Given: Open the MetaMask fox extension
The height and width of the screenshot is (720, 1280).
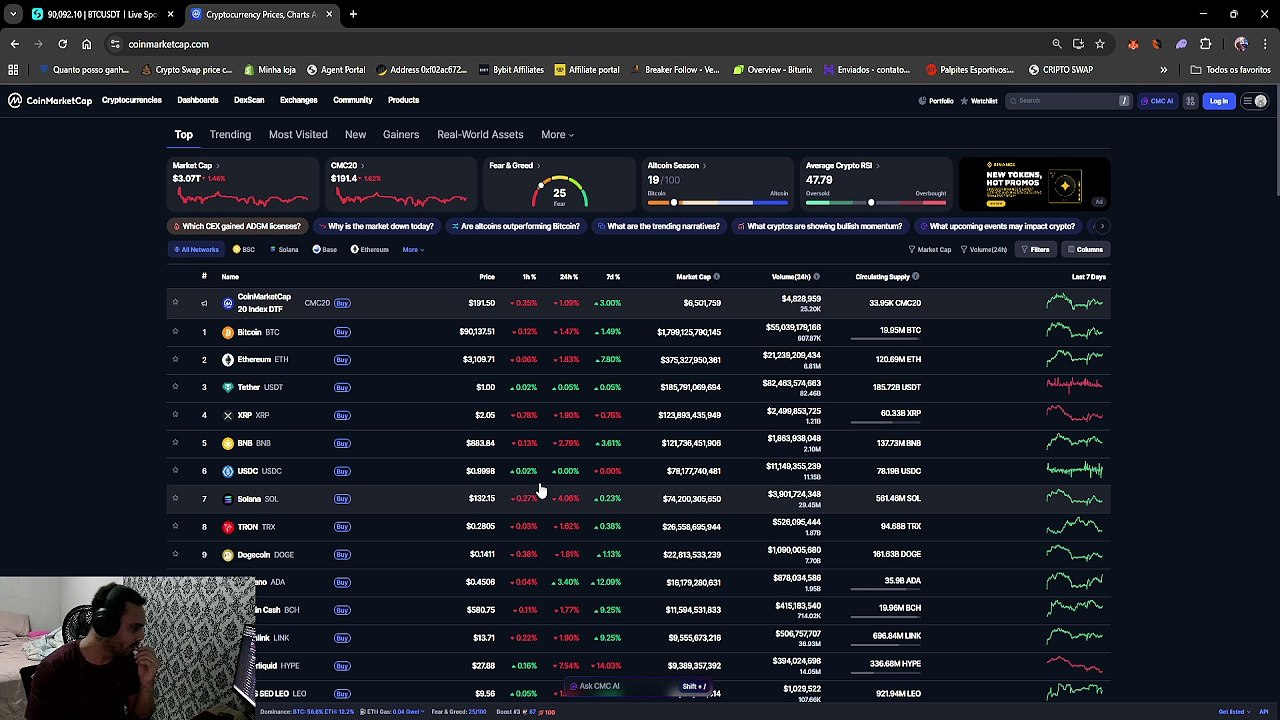Looking at the screenshot, I should coord(1133,44).
